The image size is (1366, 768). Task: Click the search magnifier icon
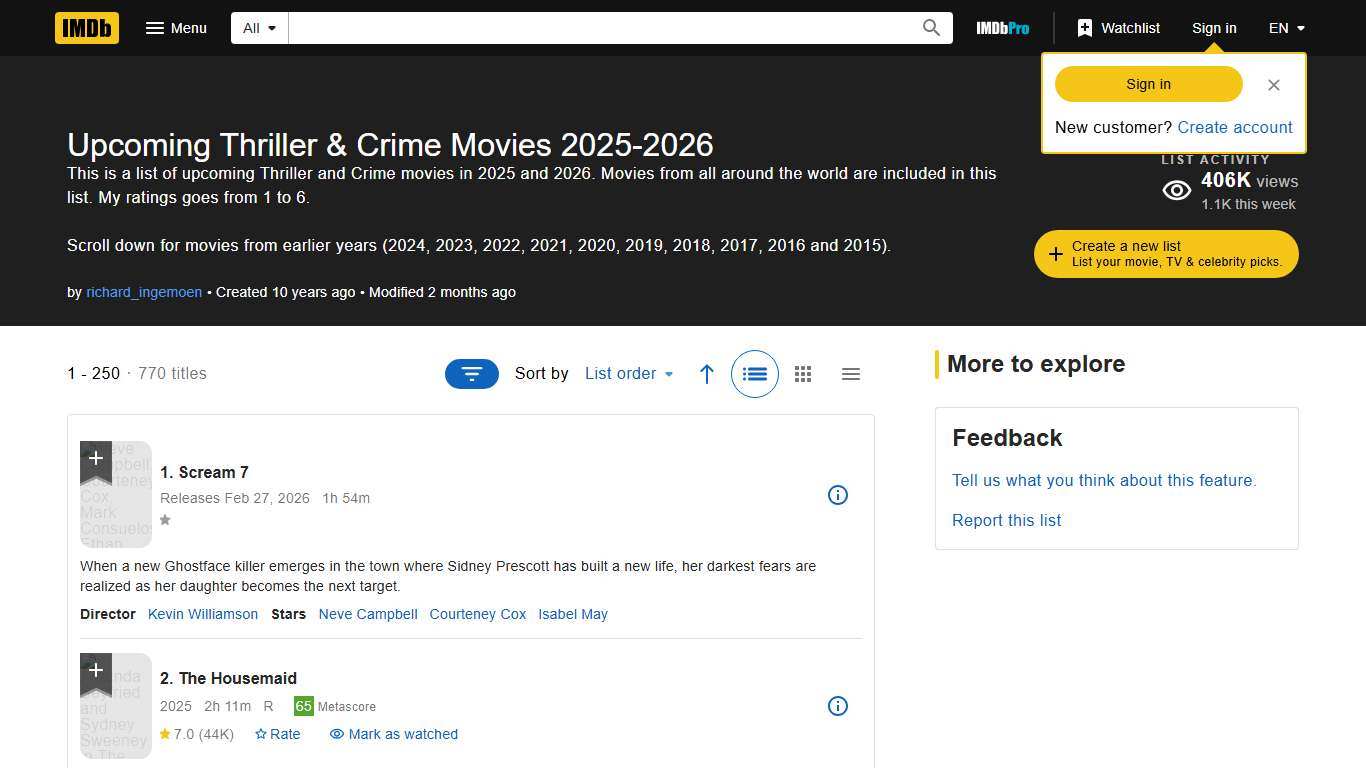pyautogui.click(x=930, y=28)
